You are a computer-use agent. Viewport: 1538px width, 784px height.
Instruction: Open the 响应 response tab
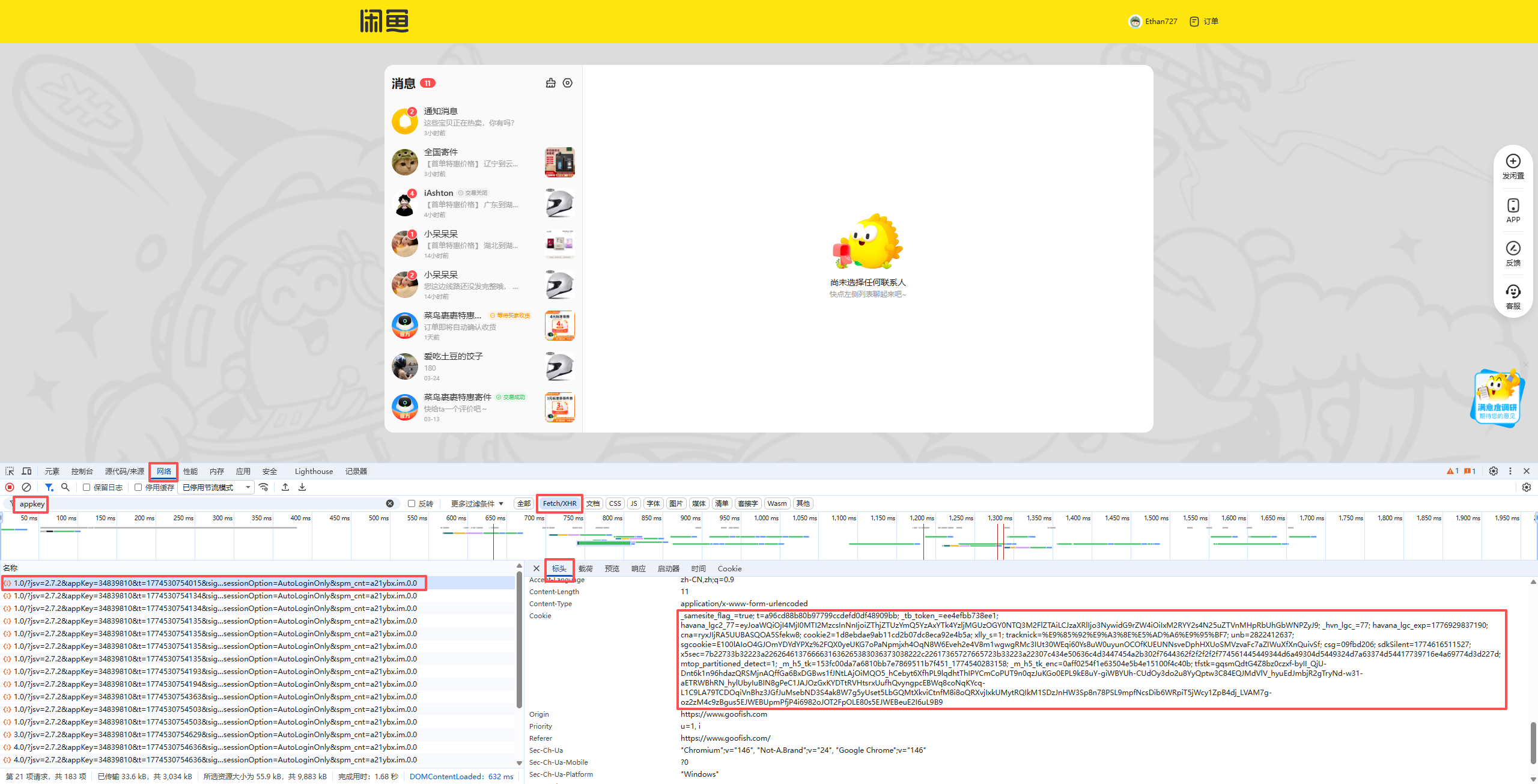tap(638, 568)
